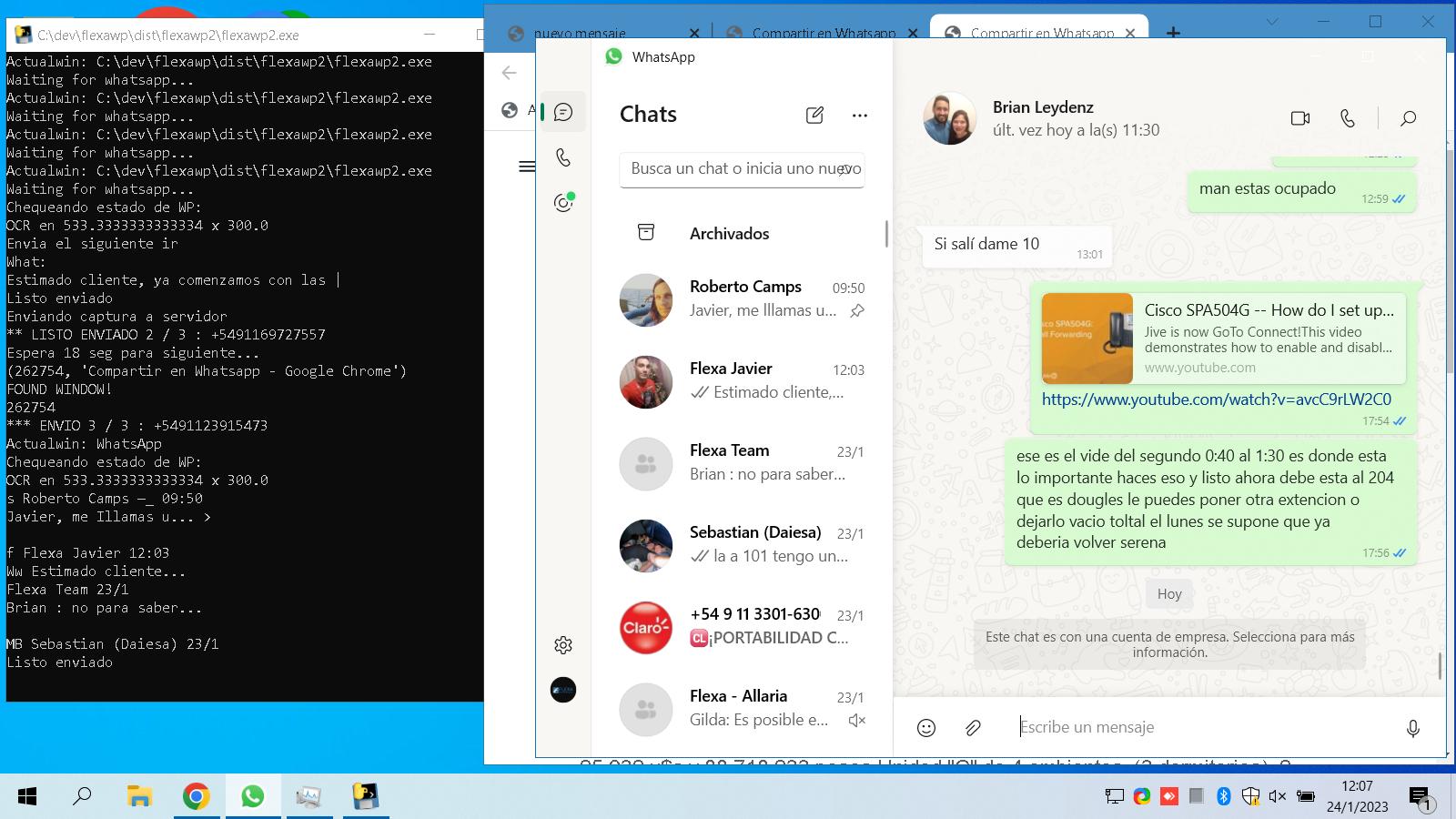Image resolution: width=1456 pixels, height=819 pixels.
Task: Start a voice call with Brian Leydenz
Action: click(1348, 118)
